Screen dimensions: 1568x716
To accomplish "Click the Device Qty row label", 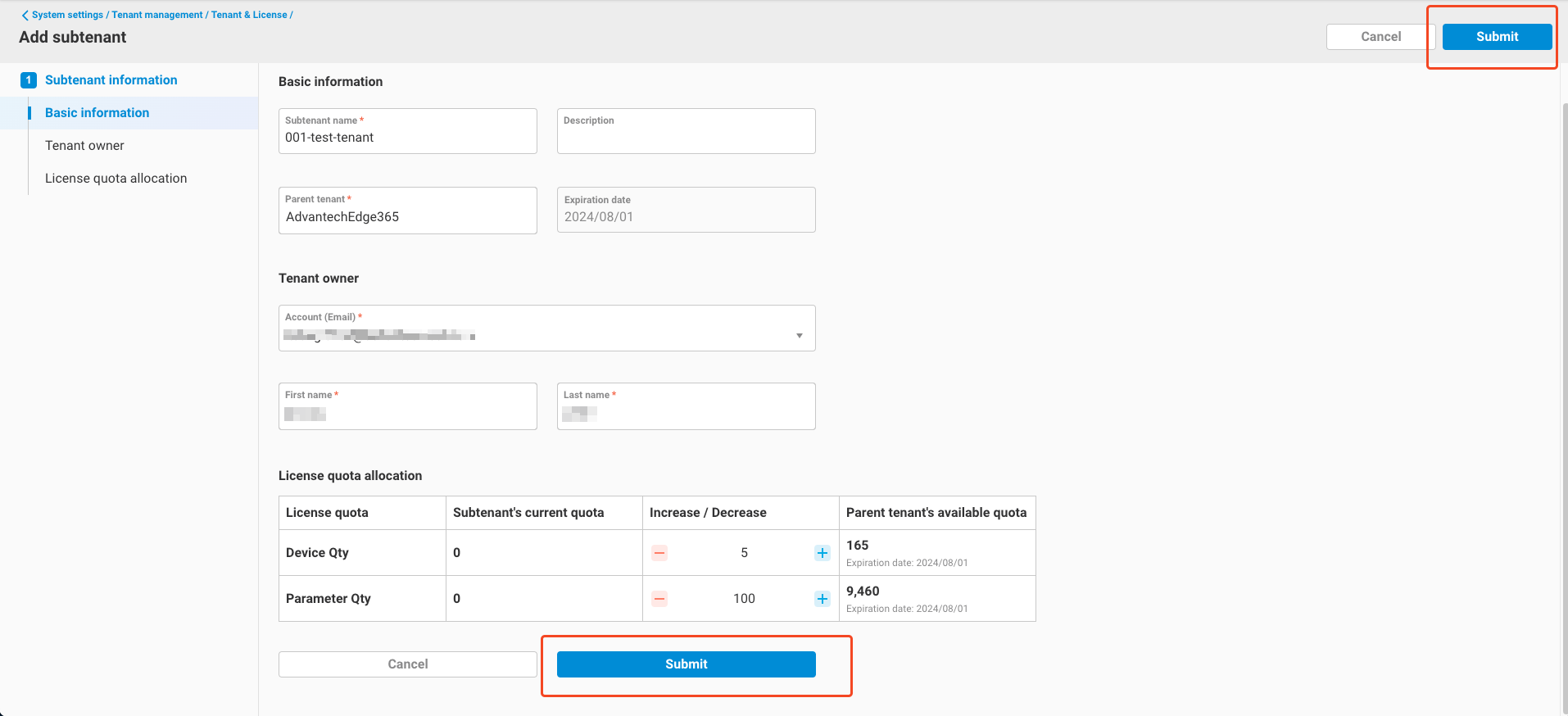I will point(317,553).
